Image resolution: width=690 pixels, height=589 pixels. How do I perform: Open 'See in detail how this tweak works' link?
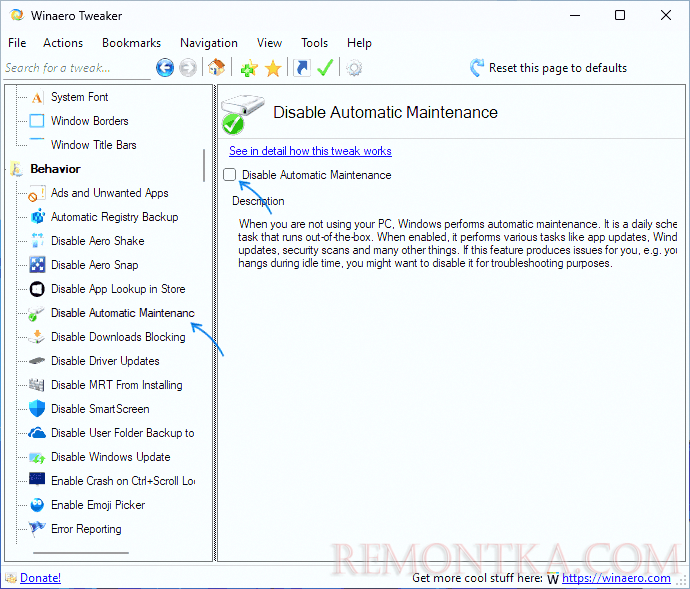310,151
